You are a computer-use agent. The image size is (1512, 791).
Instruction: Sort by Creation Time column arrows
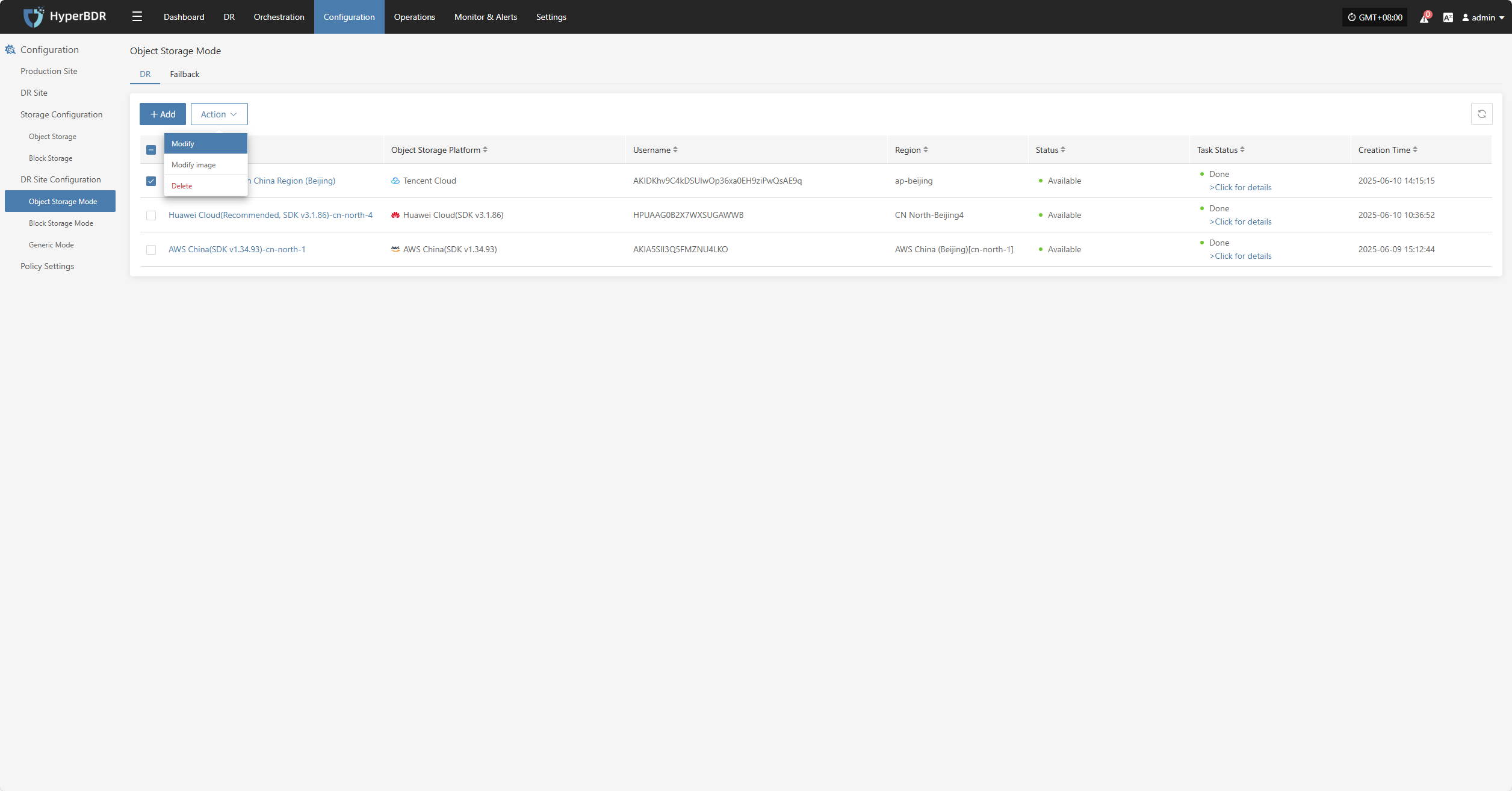(x=1415, y=149)
